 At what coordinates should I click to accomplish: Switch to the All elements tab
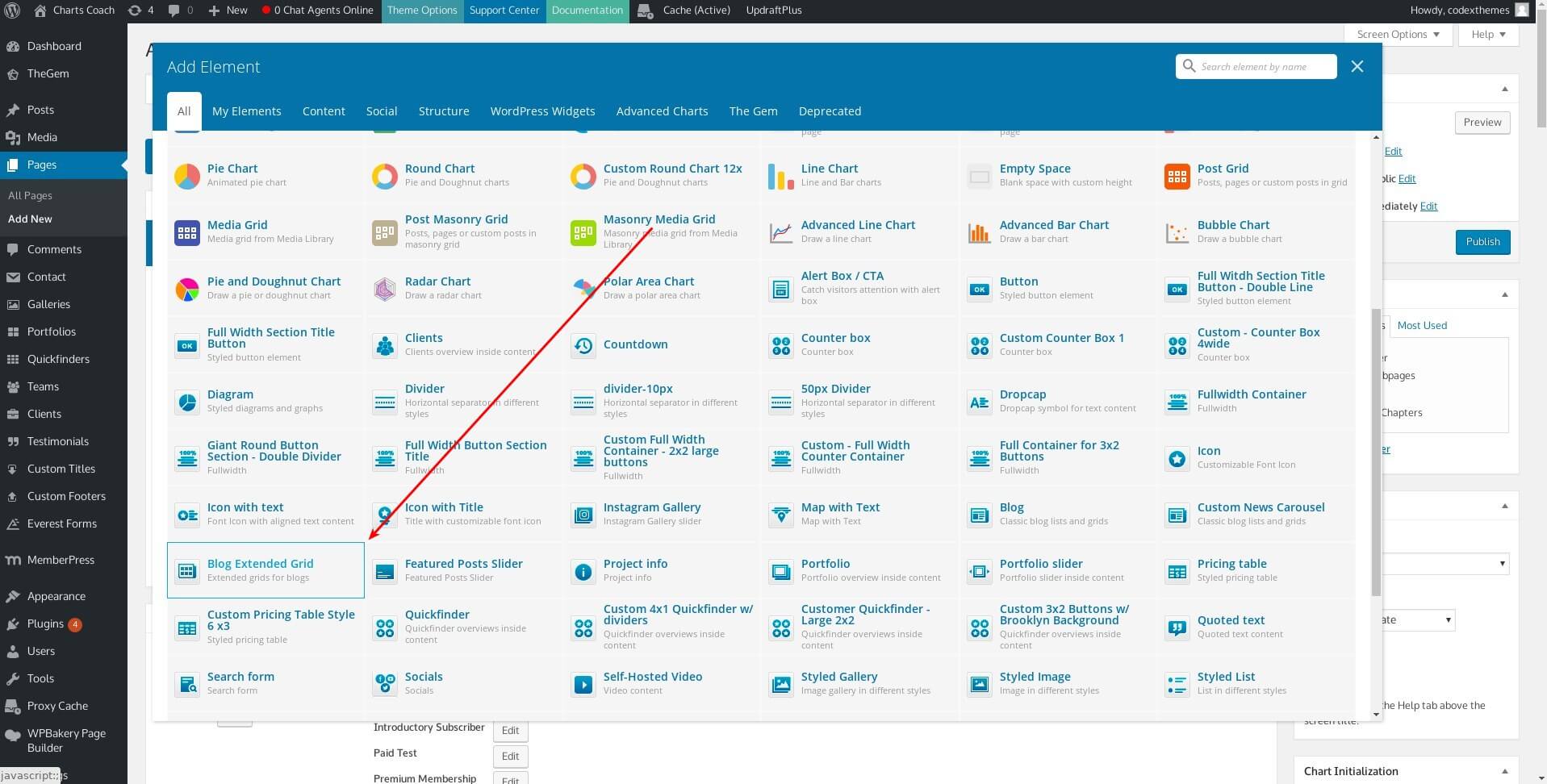click(x=184, y=111)
